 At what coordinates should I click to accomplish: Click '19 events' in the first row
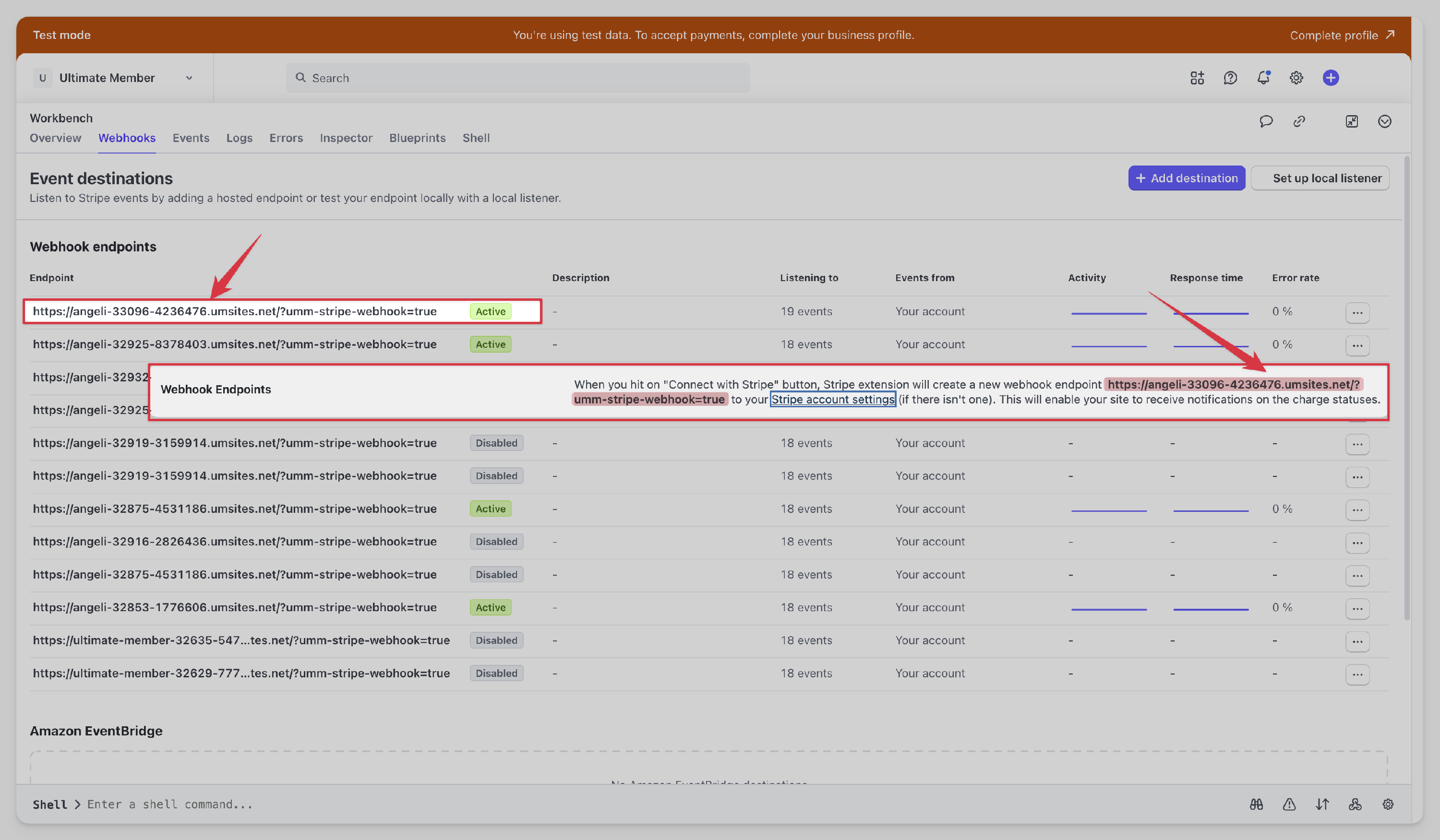(806, 311)
